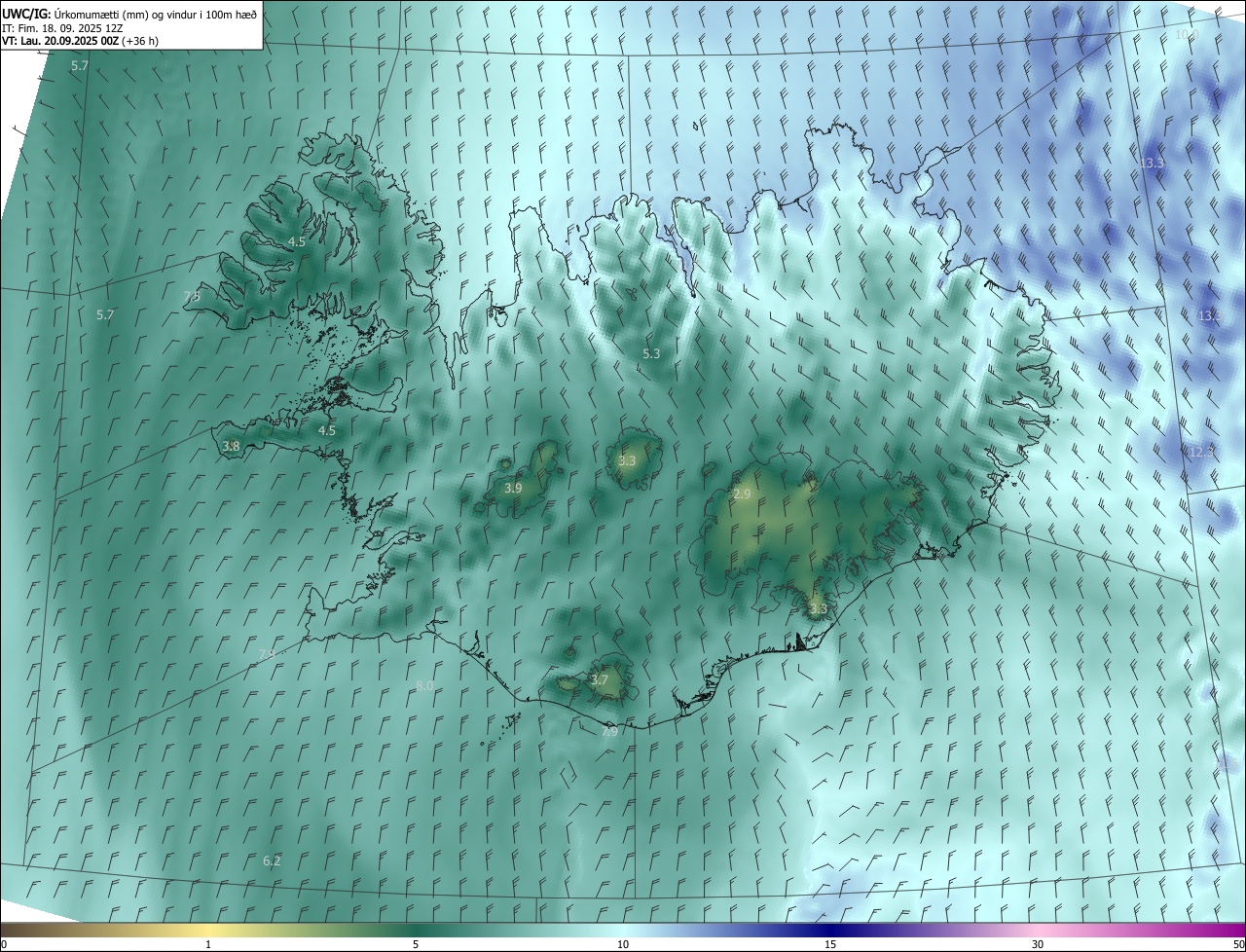Click the 0 tick on the color legend
This screenshot has width=1246, height=952.
pyautogui.click(x=4, y=944)
